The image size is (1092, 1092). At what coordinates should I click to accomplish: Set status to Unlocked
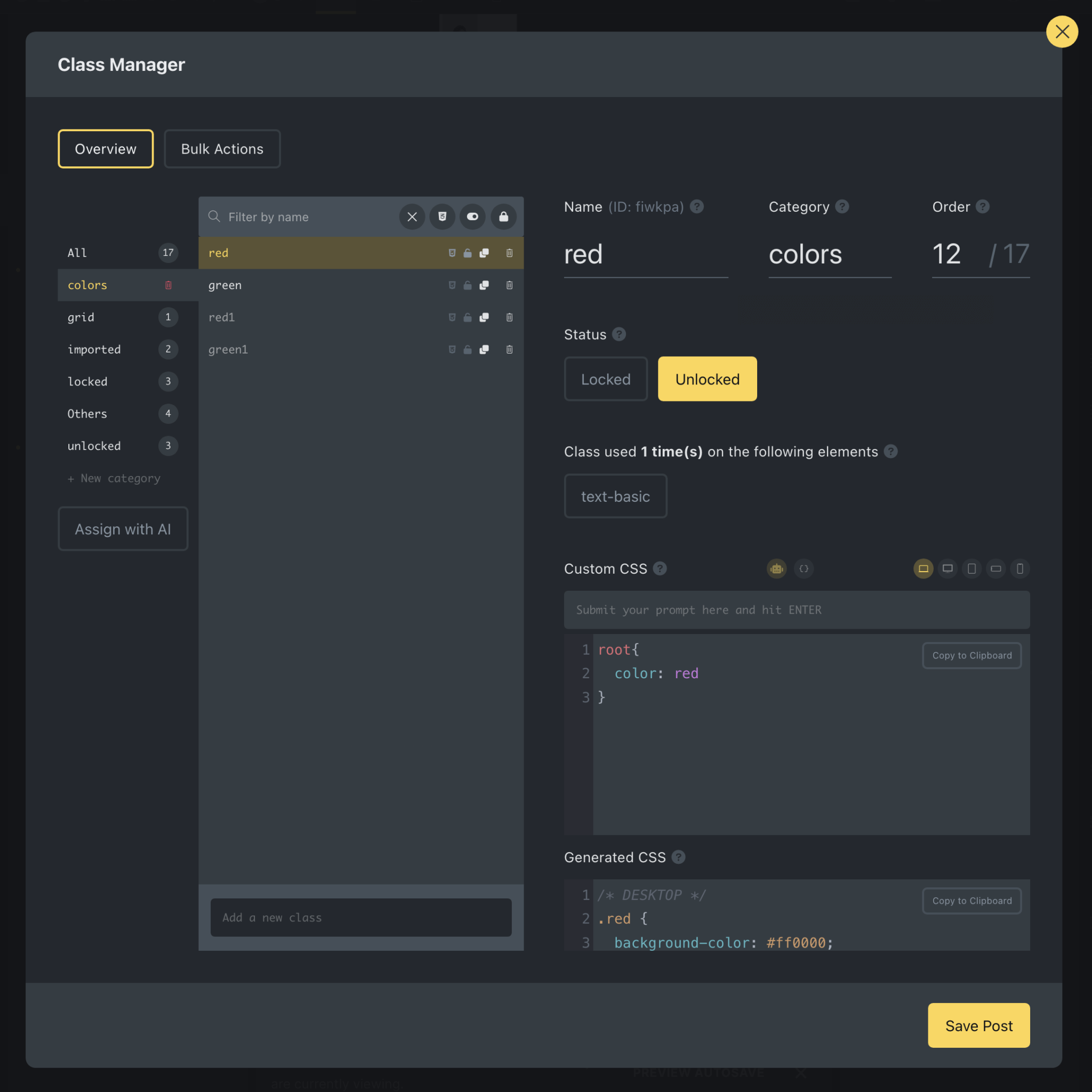[x=707, y=379]
